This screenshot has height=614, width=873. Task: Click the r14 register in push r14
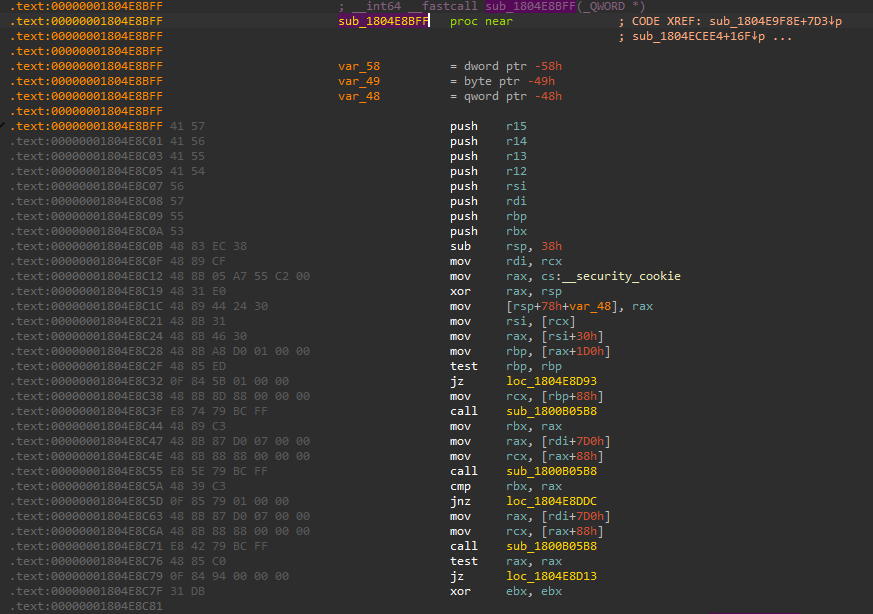click(x=517, y=141)
